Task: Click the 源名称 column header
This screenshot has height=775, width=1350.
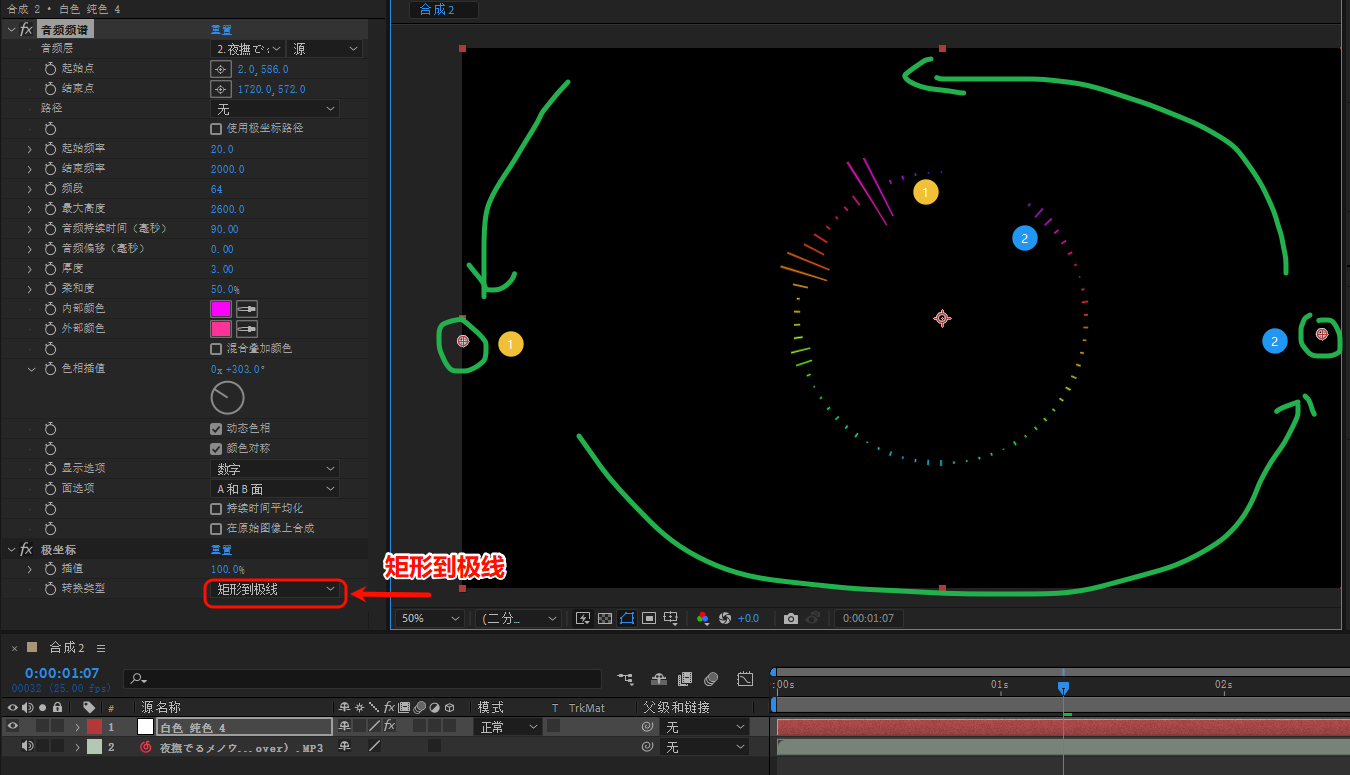Action: click(160, 708)
